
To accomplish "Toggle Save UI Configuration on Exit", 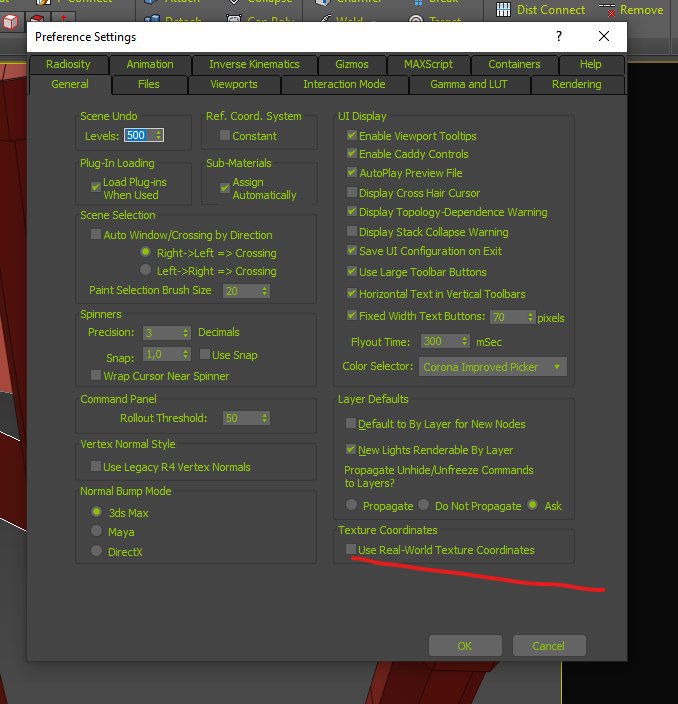I will coord(352,250).
